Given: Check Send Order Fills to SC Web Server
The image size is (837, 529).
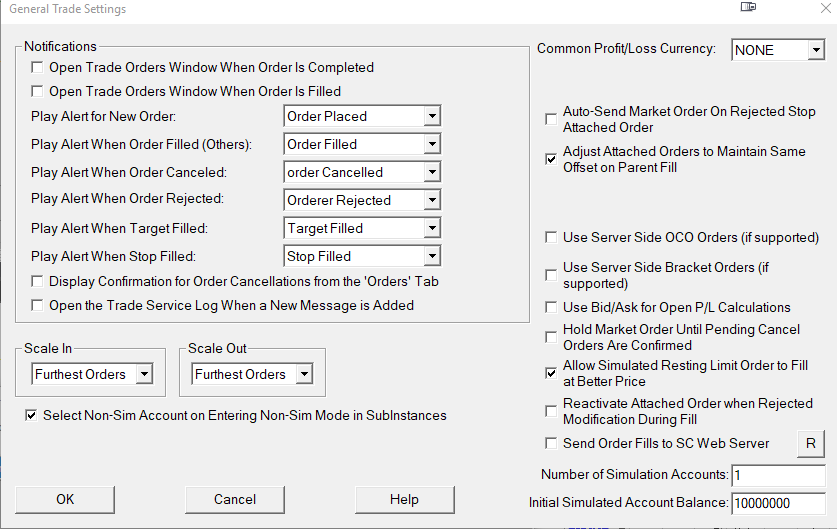Looking at the screenshot, I should 551,443.
